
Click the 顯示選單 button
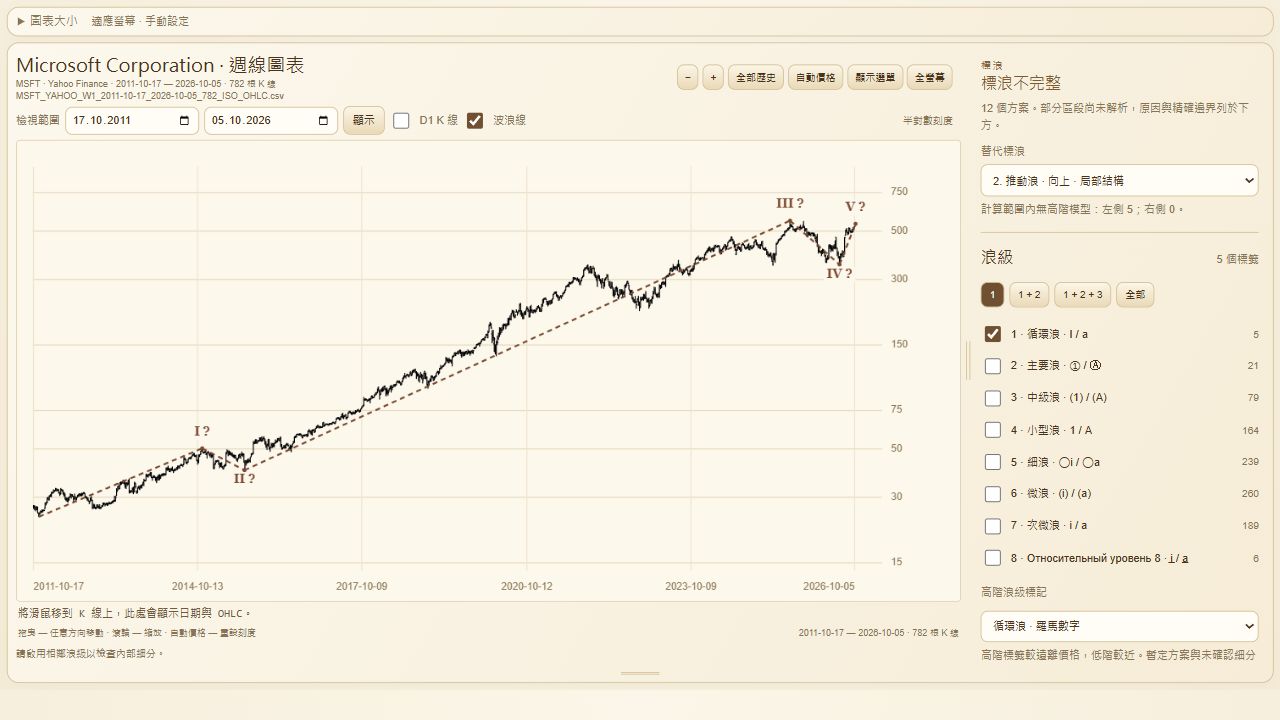tap(876, 78)
